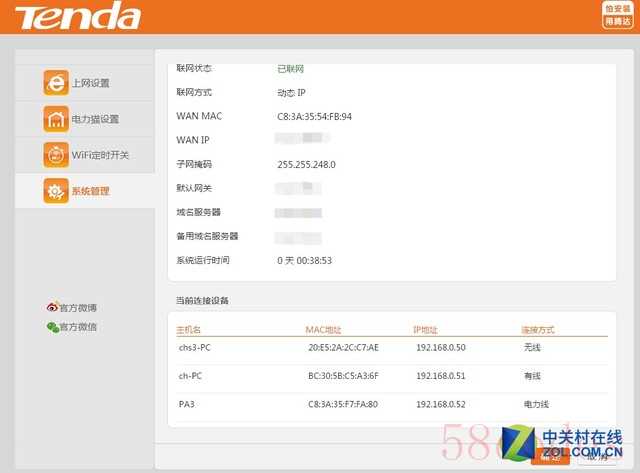Screen dimensions: 640x473
Task: Click the Tenda logo in header
Action: [78, 17]
